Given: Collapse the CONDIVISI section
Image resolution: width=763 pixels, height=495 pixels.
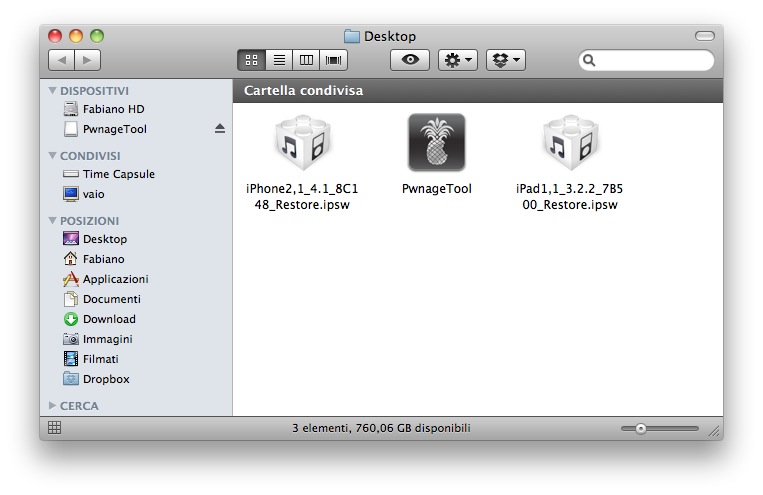Looking at the screenshot, I should pyautogui.click(x=53, y=155).
